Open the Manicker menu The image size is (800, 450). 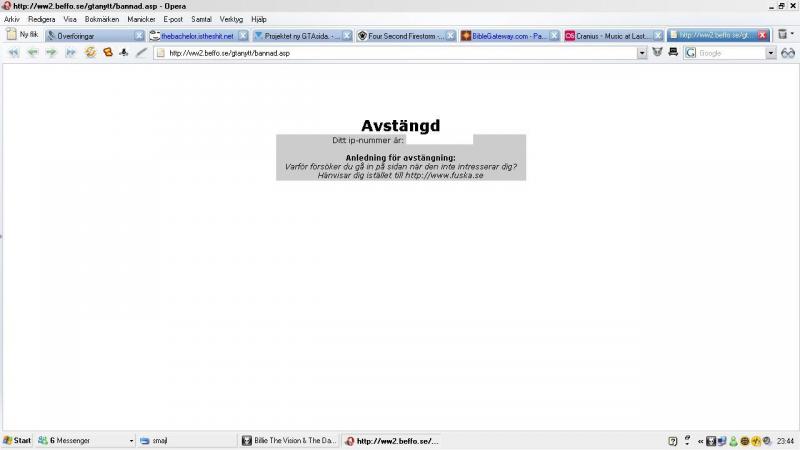click(141, 19)
